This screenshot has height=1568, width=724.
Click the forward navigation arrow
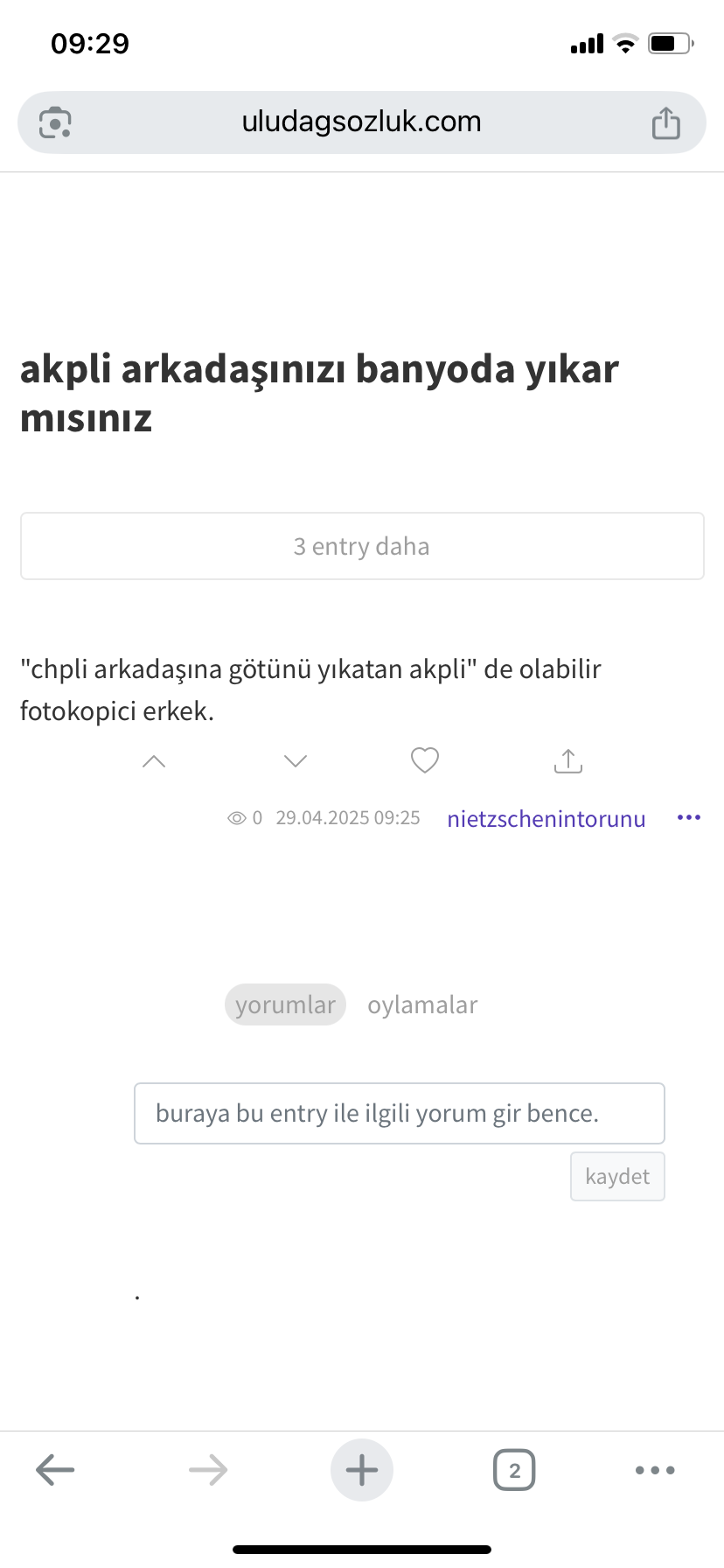[208, 1469]
